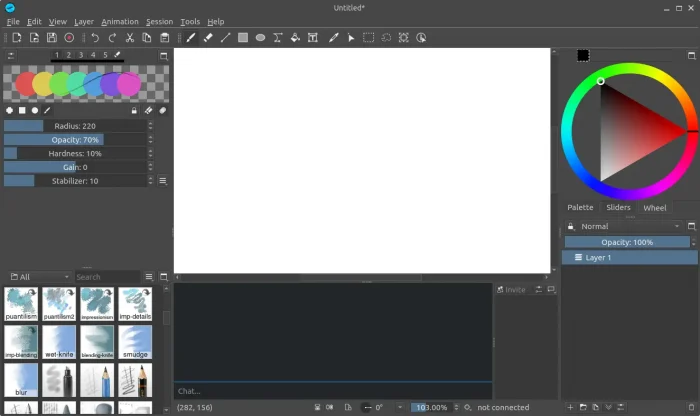Viewport: 700px width, 416px height.
Task: Open the Normal blend mode dropdown
Action: click(624, 227)
